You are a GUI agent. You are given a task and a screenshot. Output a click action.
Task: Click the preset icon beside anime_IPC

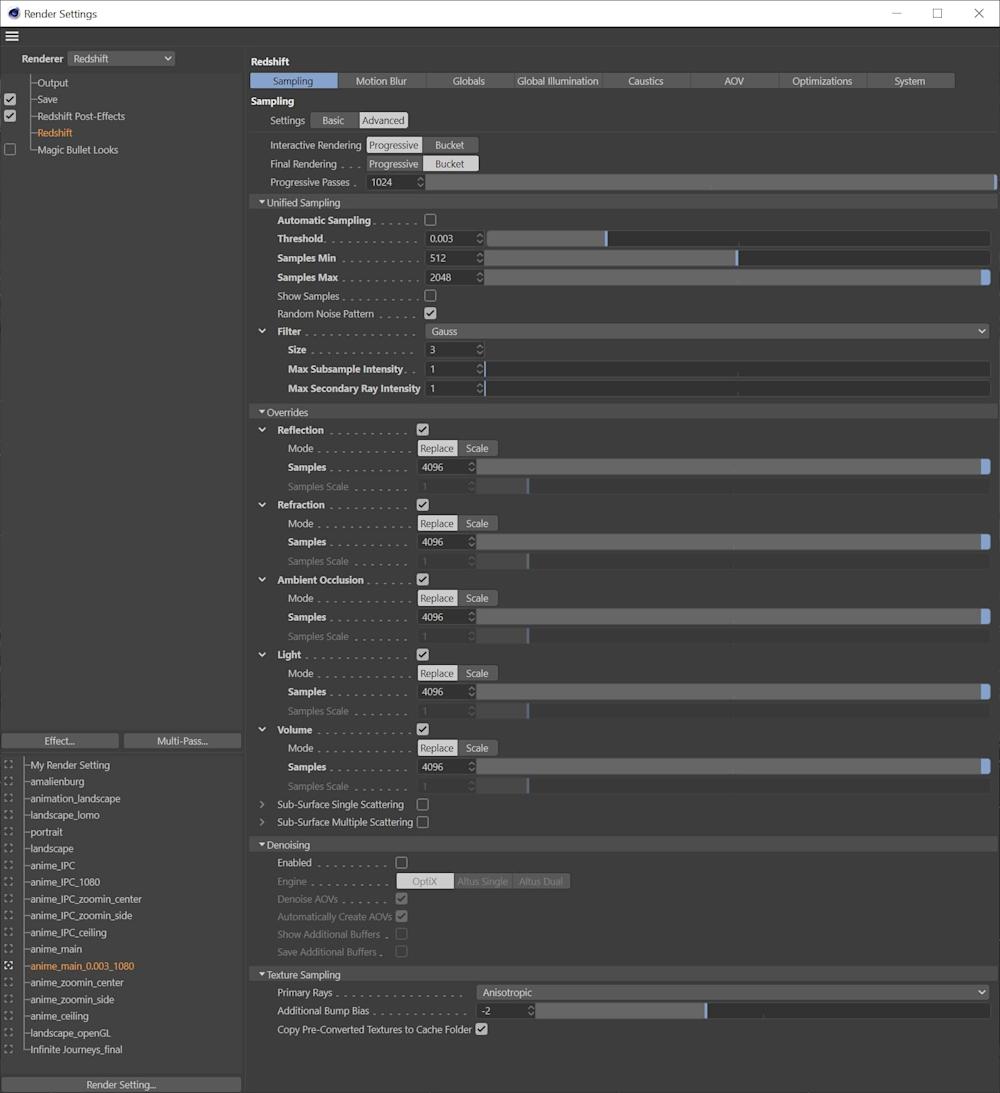click(9, 866)
